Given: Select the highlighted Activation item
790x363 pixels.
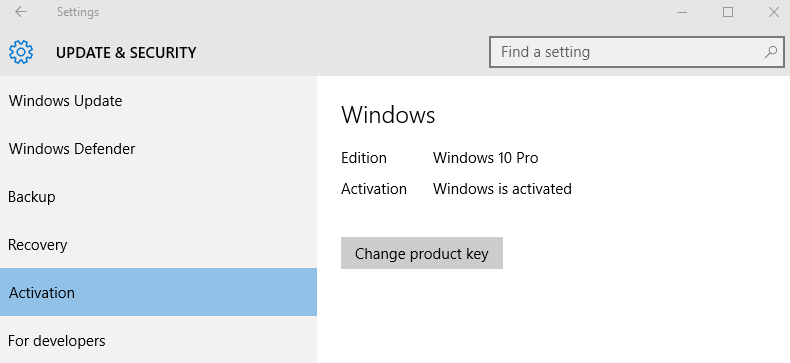Looking at the screenshot, I should click(x=158, y=292).
